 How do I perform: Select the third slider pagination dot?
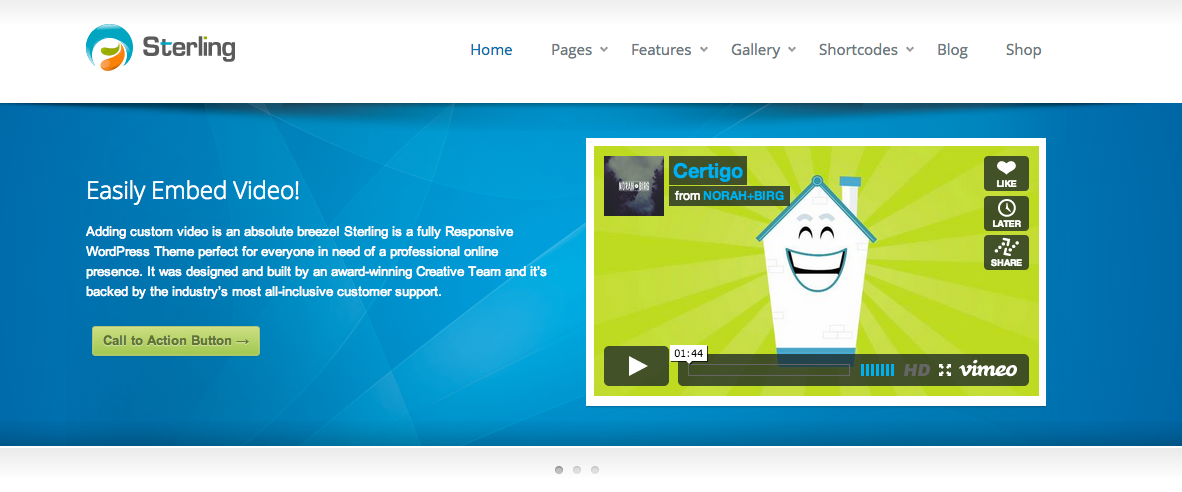pyautogui.click(x=595, y=469)
